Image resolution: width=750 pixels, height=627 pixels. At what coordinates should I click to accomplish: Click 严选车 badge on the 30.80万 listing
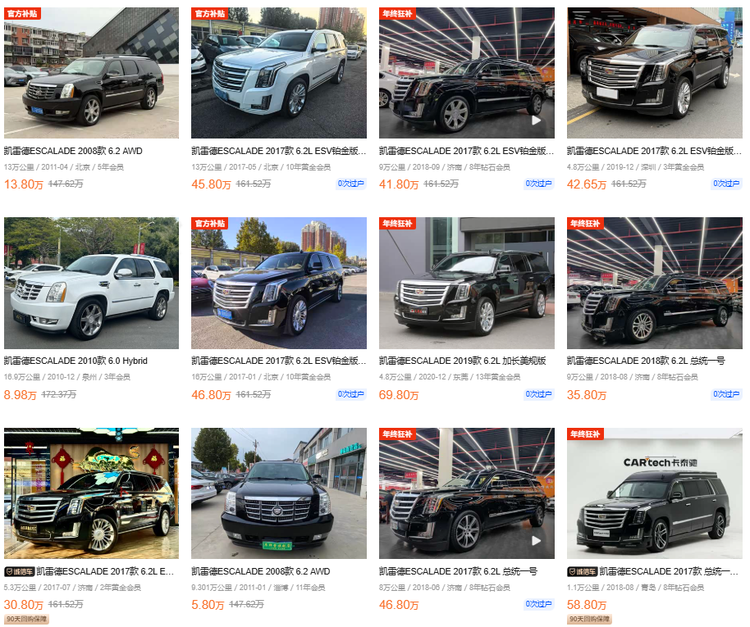(19, 572)
